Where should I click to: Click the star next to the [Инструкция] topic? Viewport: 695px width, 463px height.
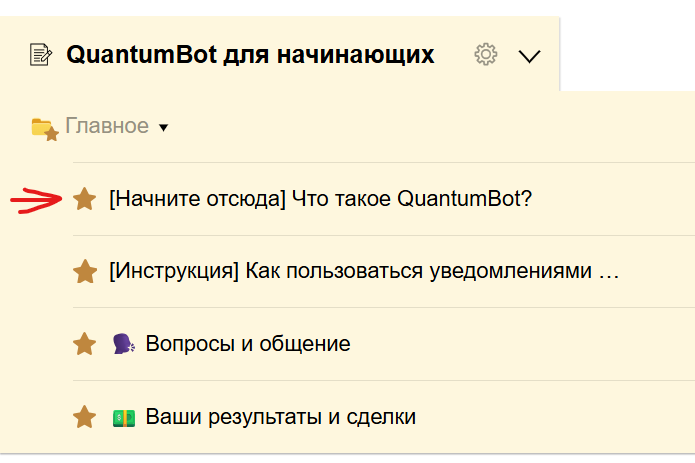click(x=85, y=271)
